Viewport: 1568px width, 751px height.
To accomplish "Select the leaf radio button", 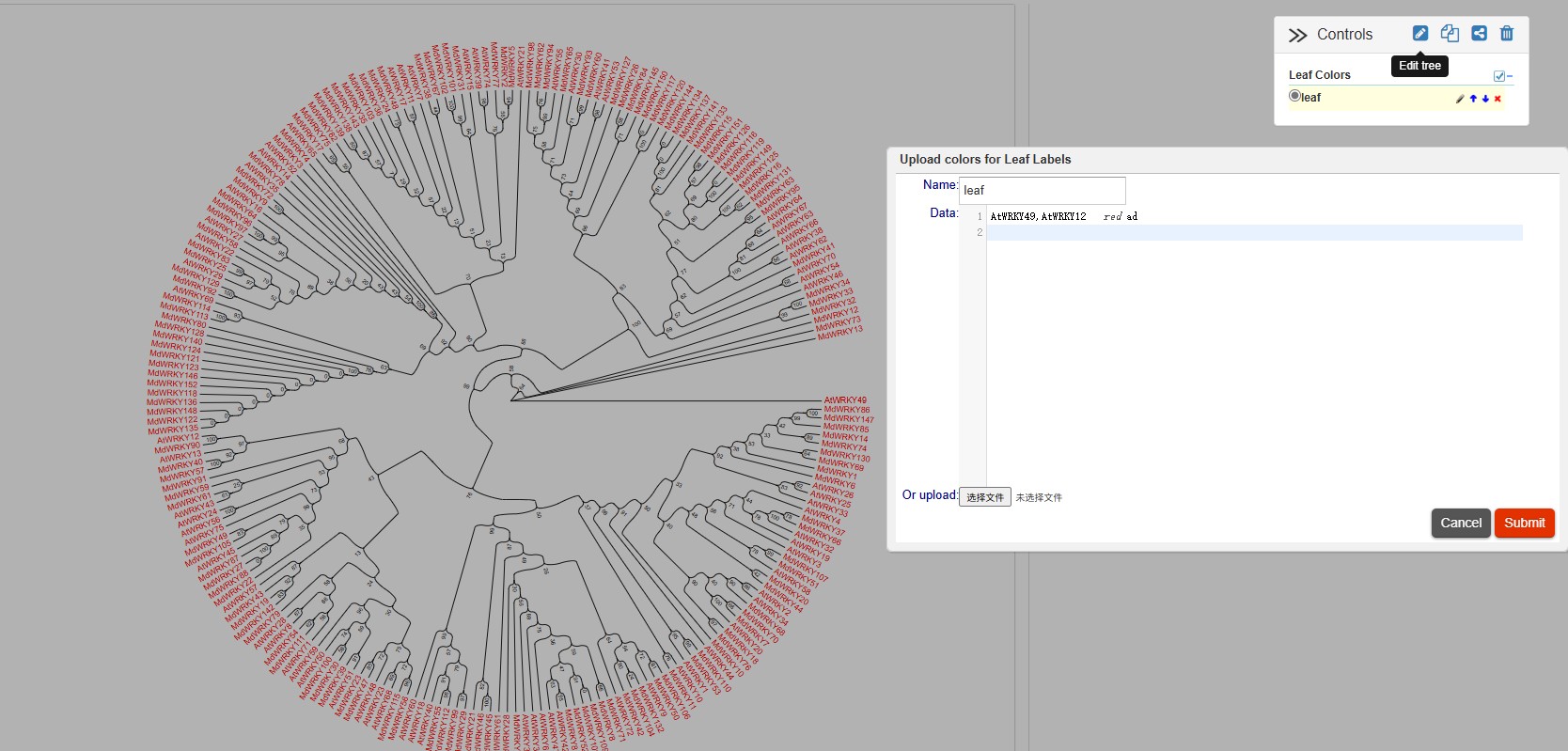I will [1294, 96].
